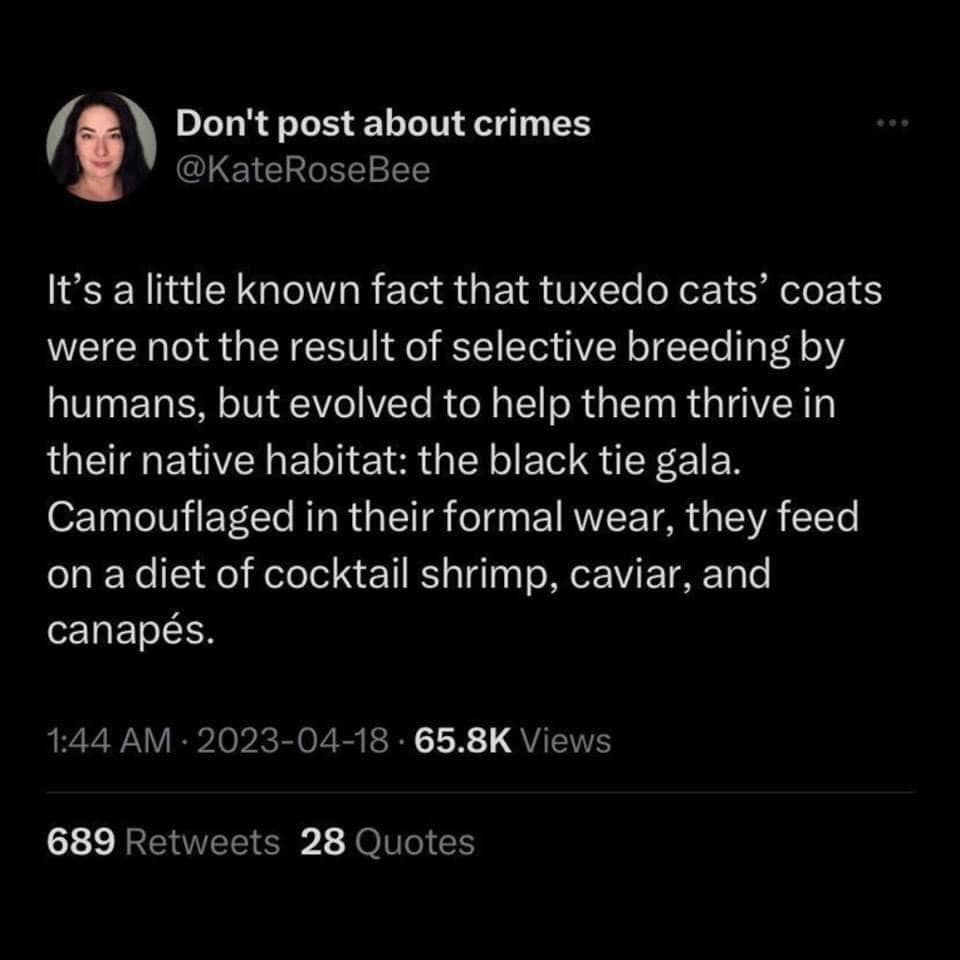
Task: Click the @KateRoseBee handle
Action: [303, 170]
